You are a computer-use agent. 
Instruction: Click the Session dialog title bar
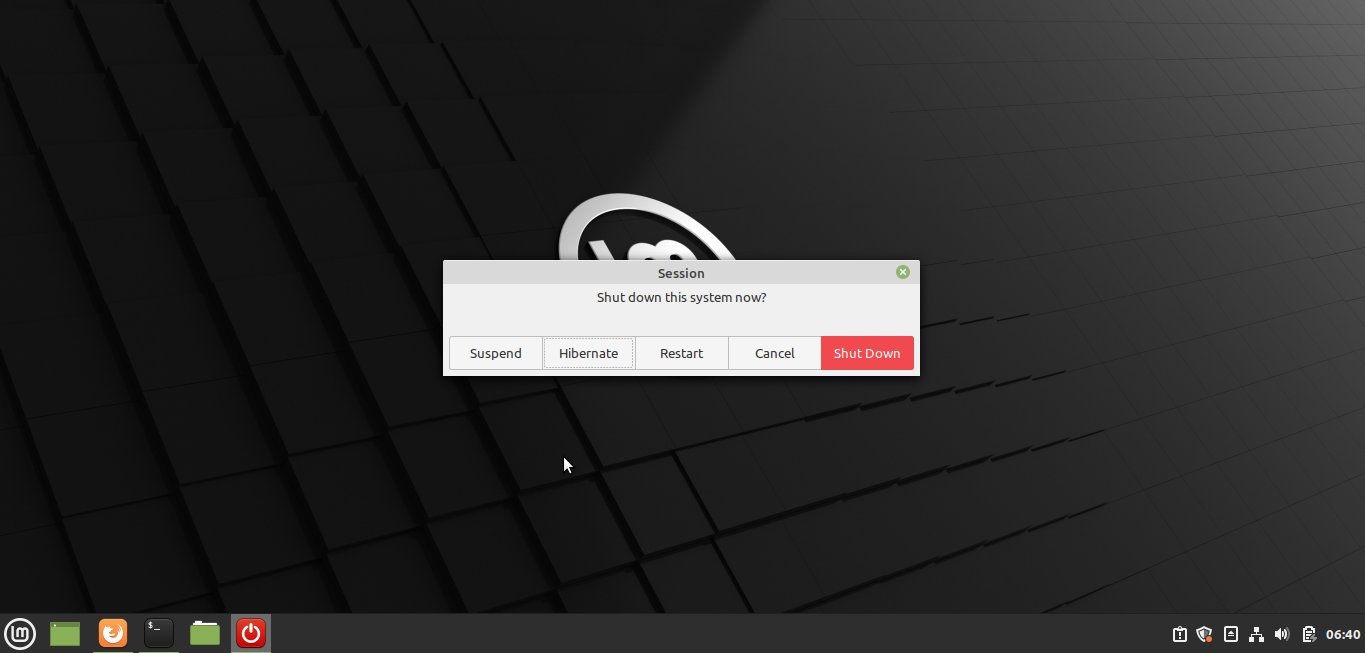(681, 272)
